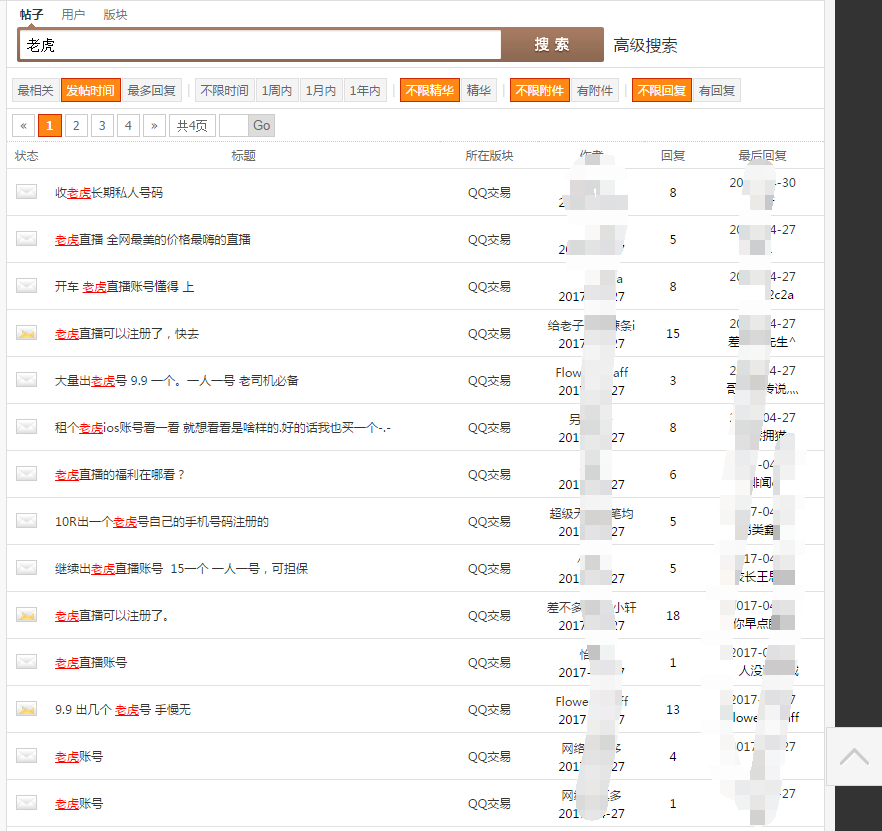Open thread 继续出老虎直播账号 15一个

181,568
